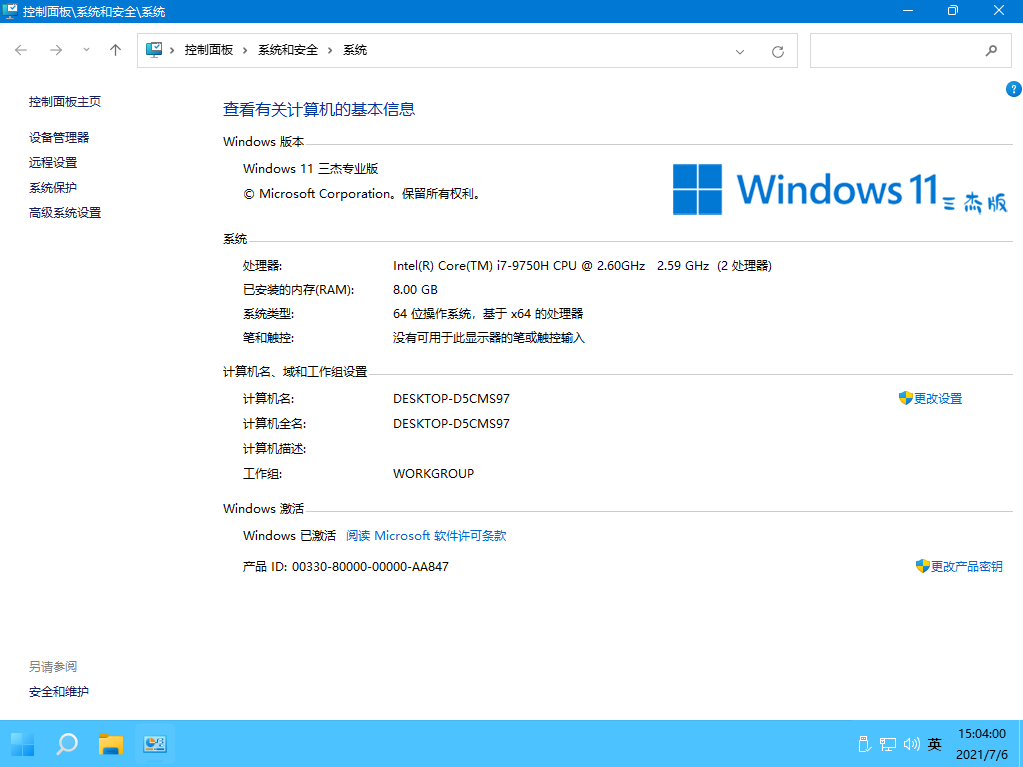The height and width of the screenshot is (767, 1023).
Task: Click the back navigation arrow
Action: 21,50
